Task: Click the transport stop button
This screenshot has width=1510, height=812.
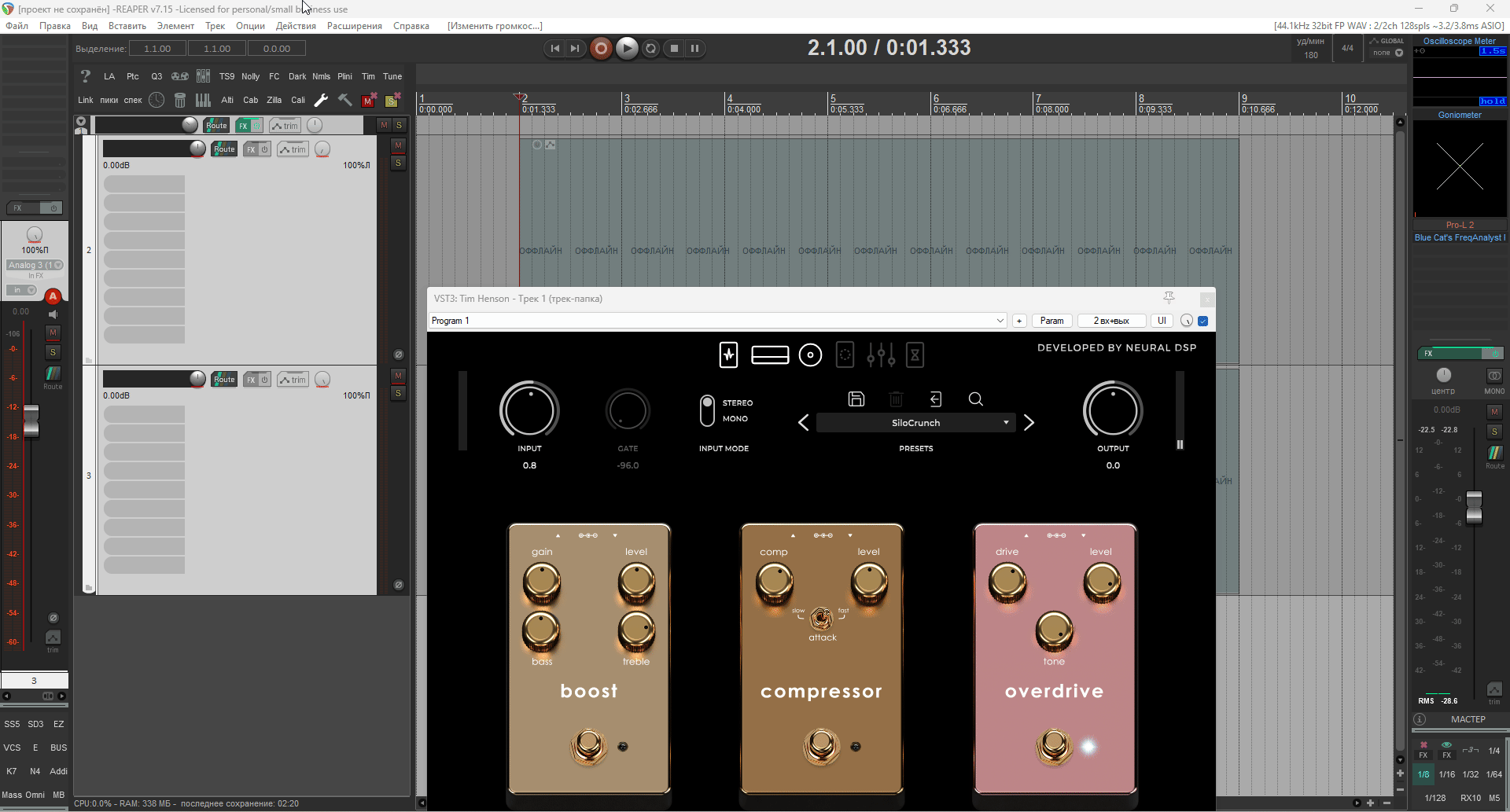Action: tap(674, 49)
